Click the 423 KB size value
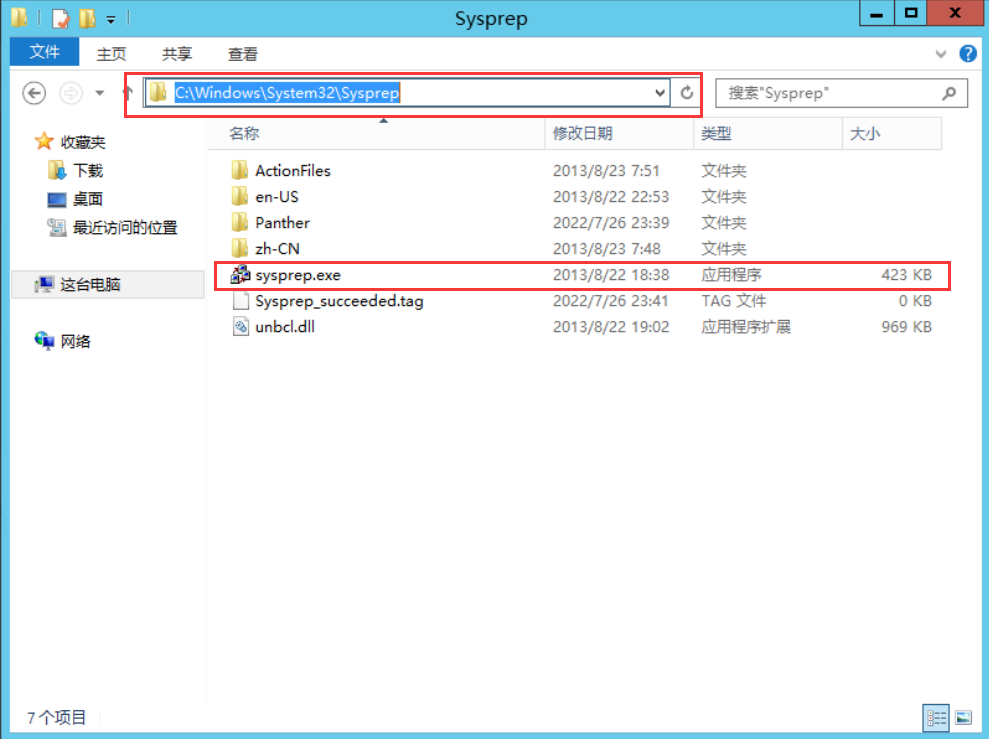 pos(906,275)
